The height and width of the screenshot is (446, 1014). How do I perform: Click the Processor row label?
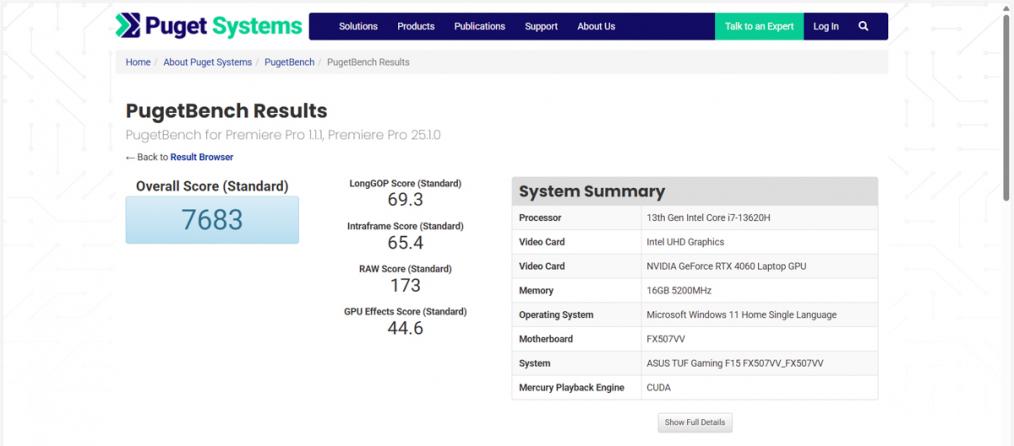click(x=540, y=218)
